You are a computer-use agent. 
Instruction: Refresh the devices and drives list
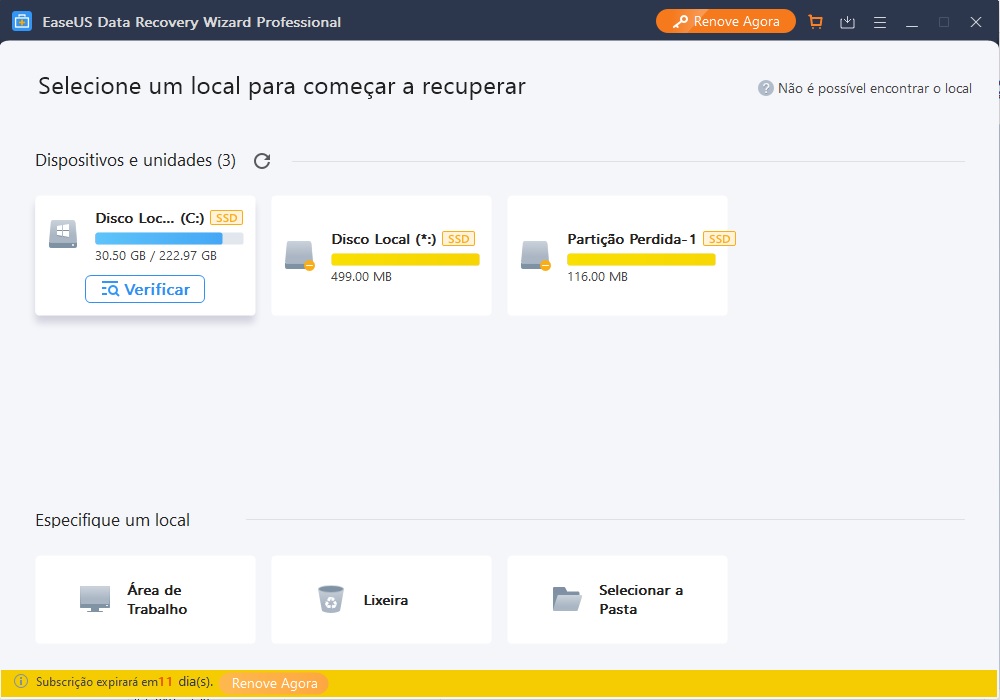262,161
